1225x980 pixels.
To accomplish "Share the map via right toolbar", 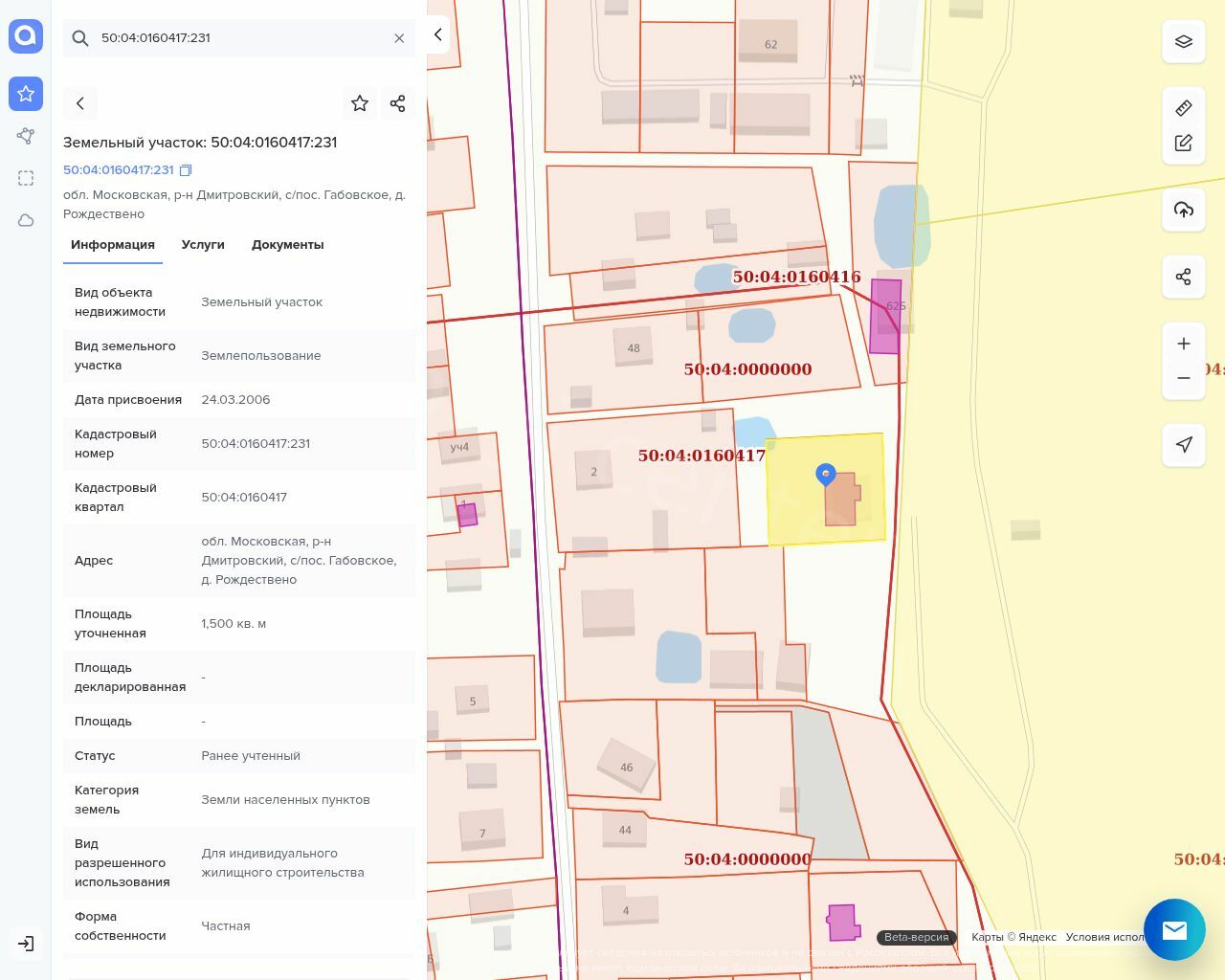I will click(1183, 277).
